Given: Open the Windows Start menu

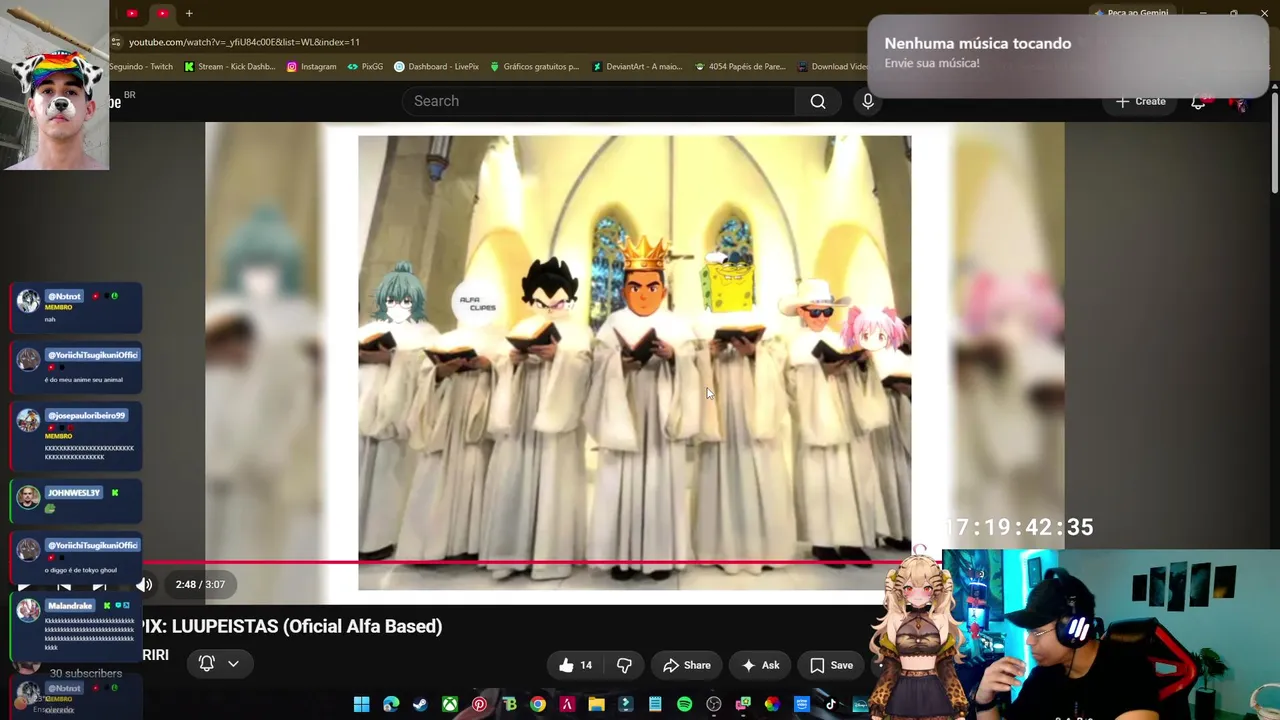Looking at the screenshot, I should (361, 704).
